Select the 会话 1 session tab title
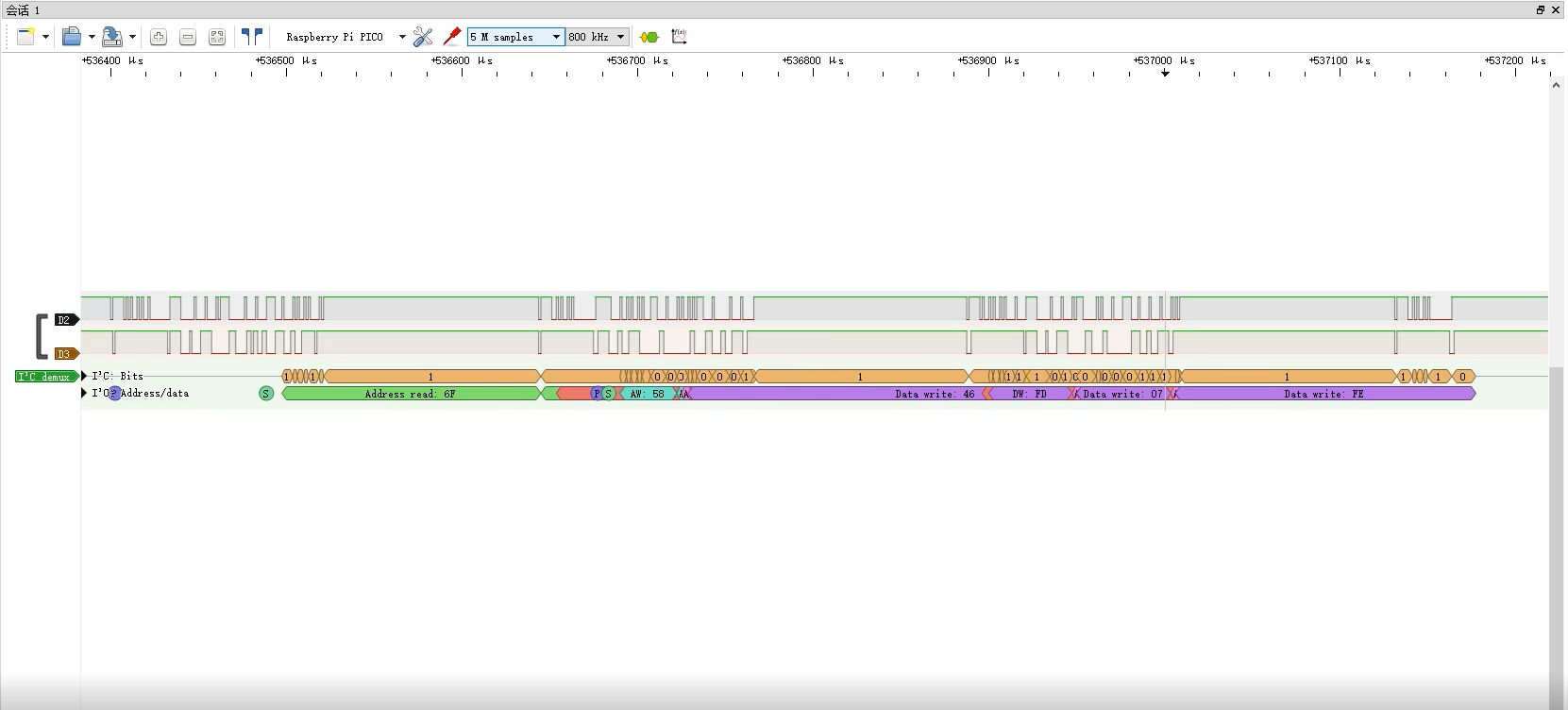Image resolution: width=1568 pixels, height=710 pixels. tap(24, 10)
